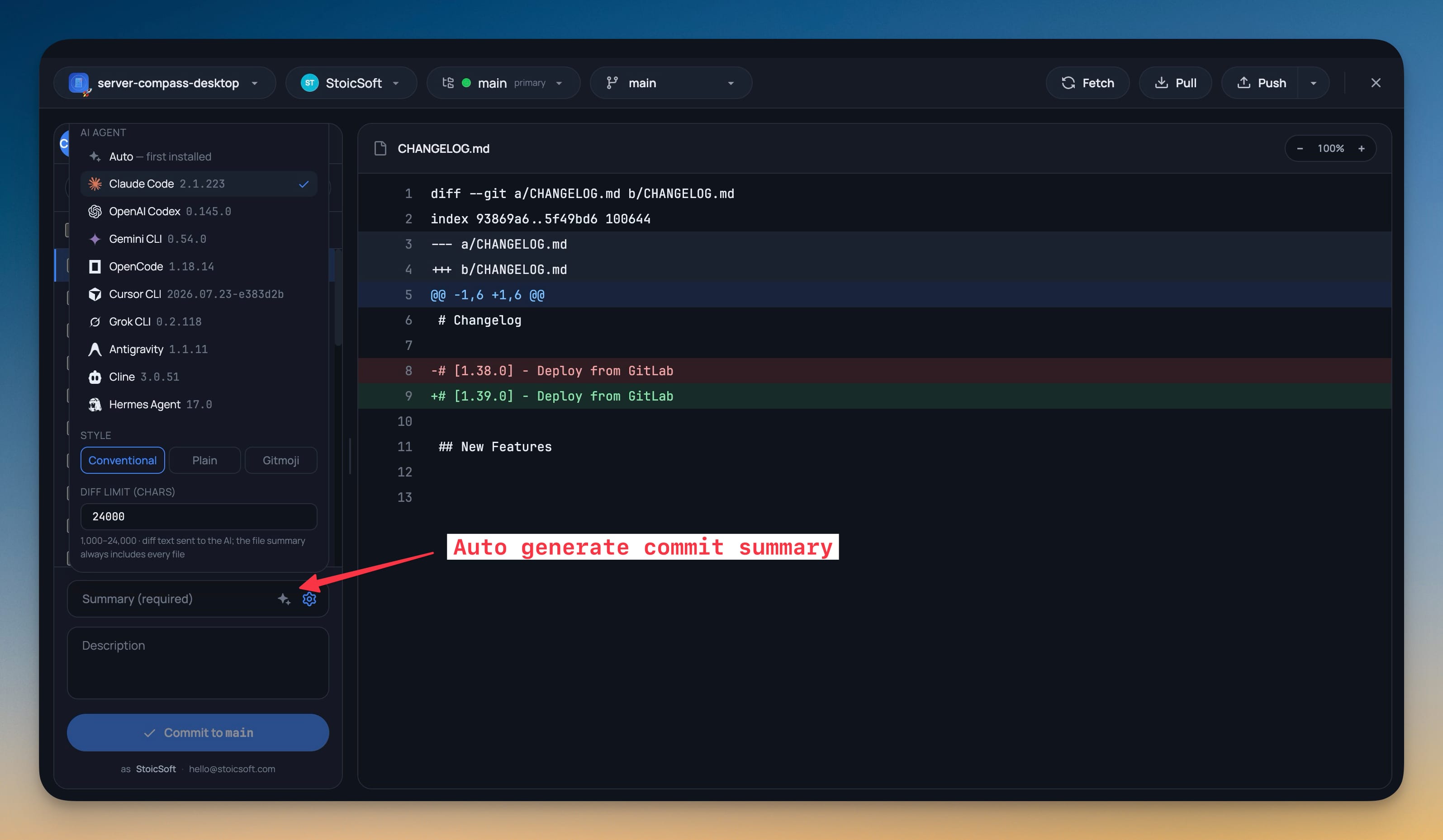The image size is (1443, 840).
Task: Click the Description text area
Action: 198,663
